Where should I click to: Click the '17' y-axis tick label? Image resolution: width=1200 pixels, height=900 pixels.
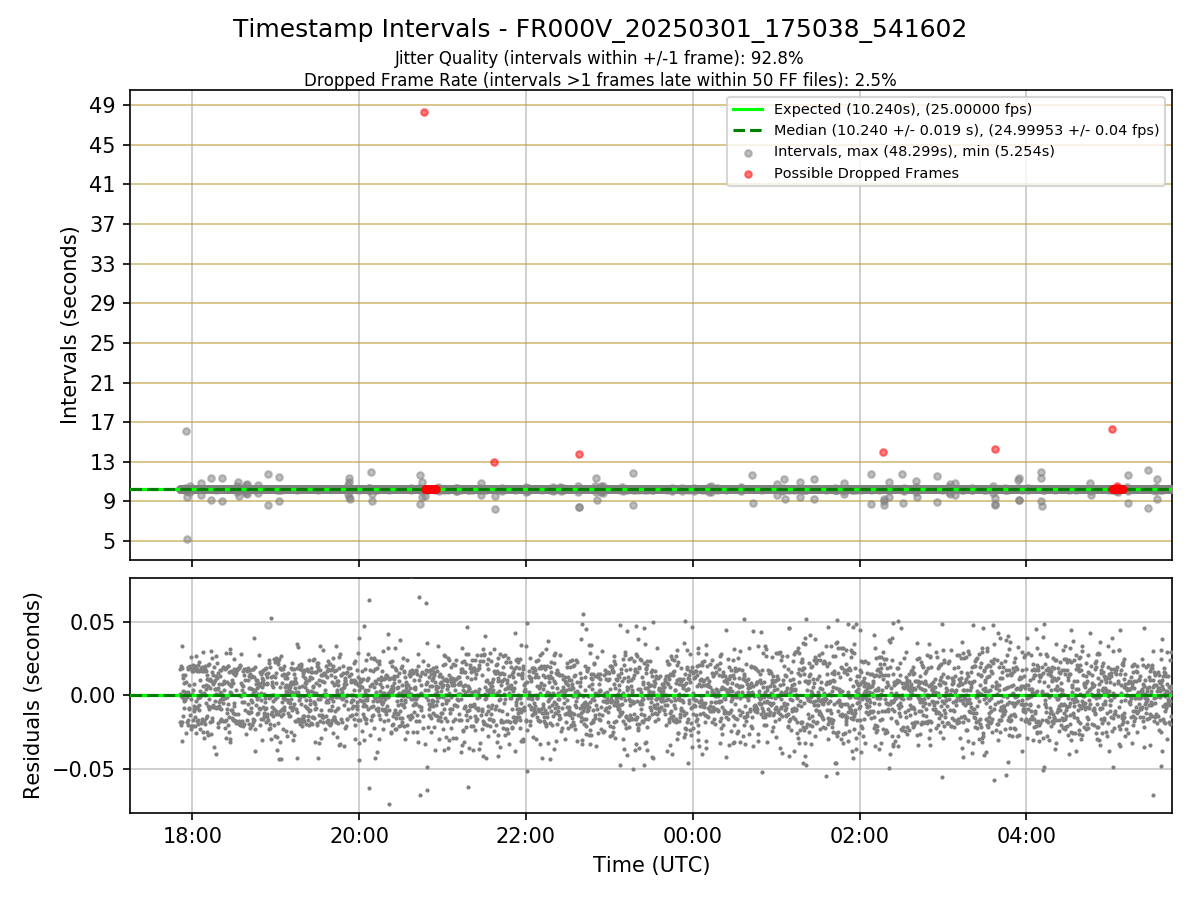(105, 422)
